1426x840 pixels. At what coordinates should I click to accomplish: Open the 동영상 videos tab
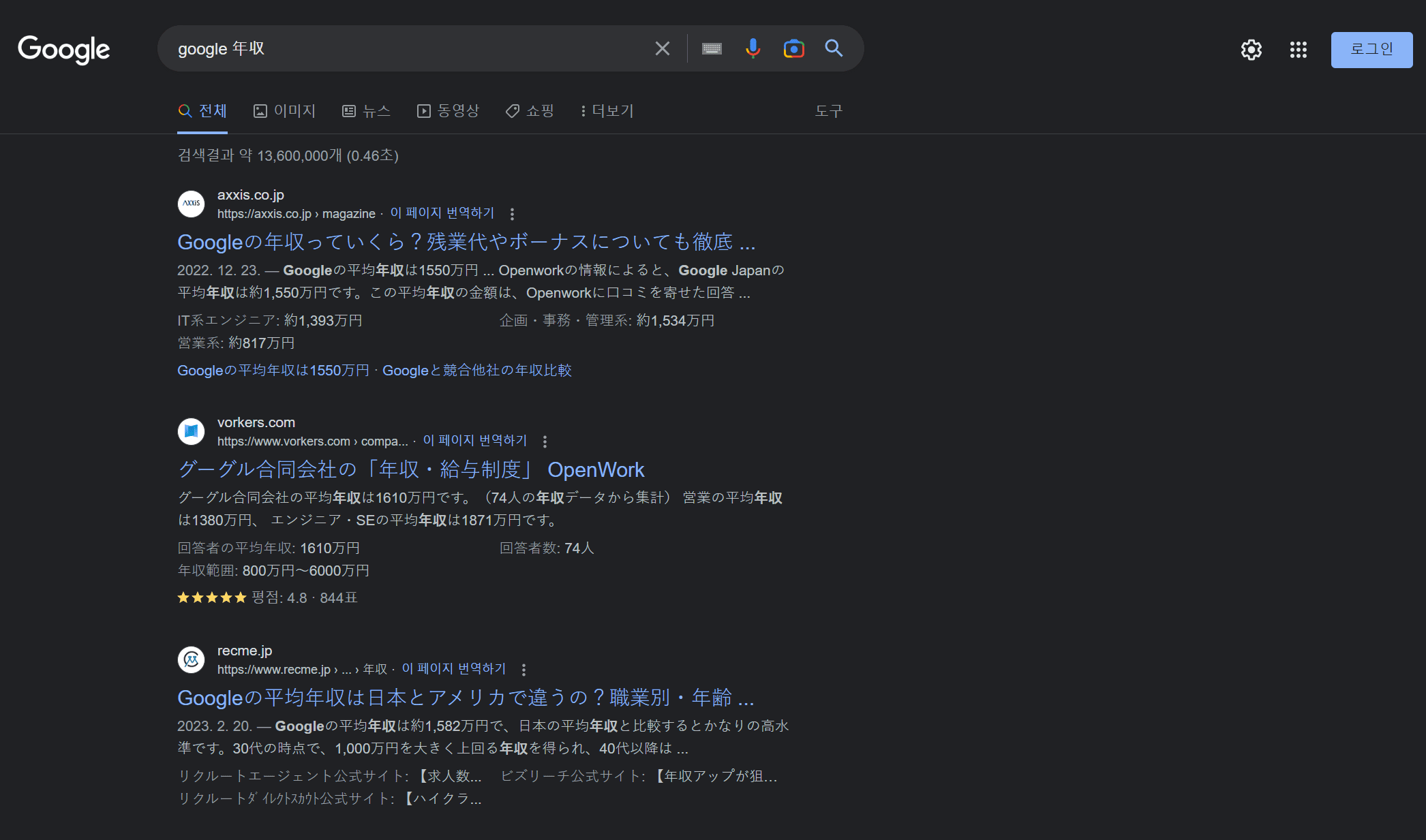click(x=449, y=111)
